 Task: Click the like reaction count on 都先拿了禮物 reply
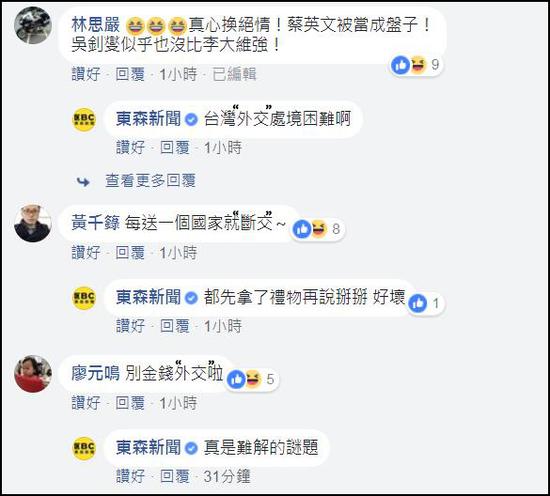coord(425,303)
